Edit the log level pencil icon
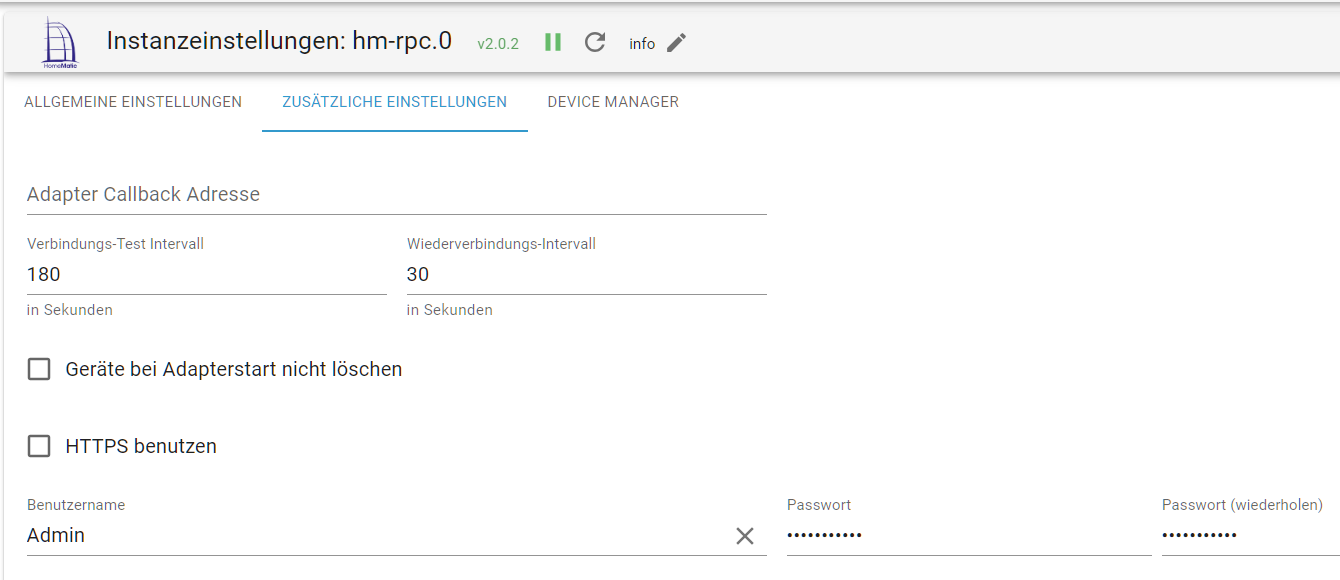 tap(677, 42)
